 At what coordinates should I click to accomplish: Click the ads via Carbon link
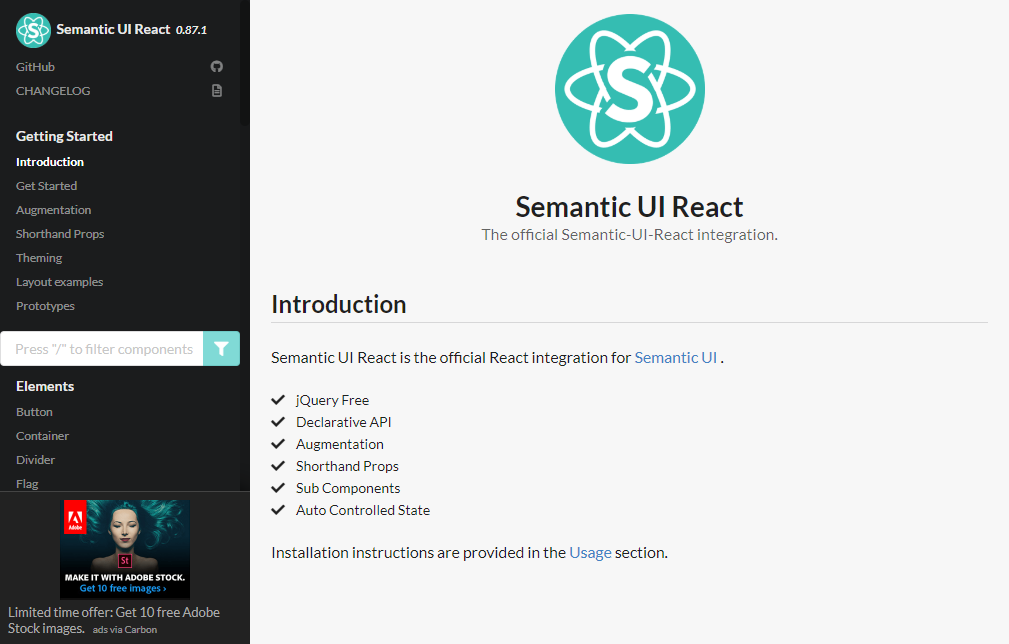pos(125,630)
